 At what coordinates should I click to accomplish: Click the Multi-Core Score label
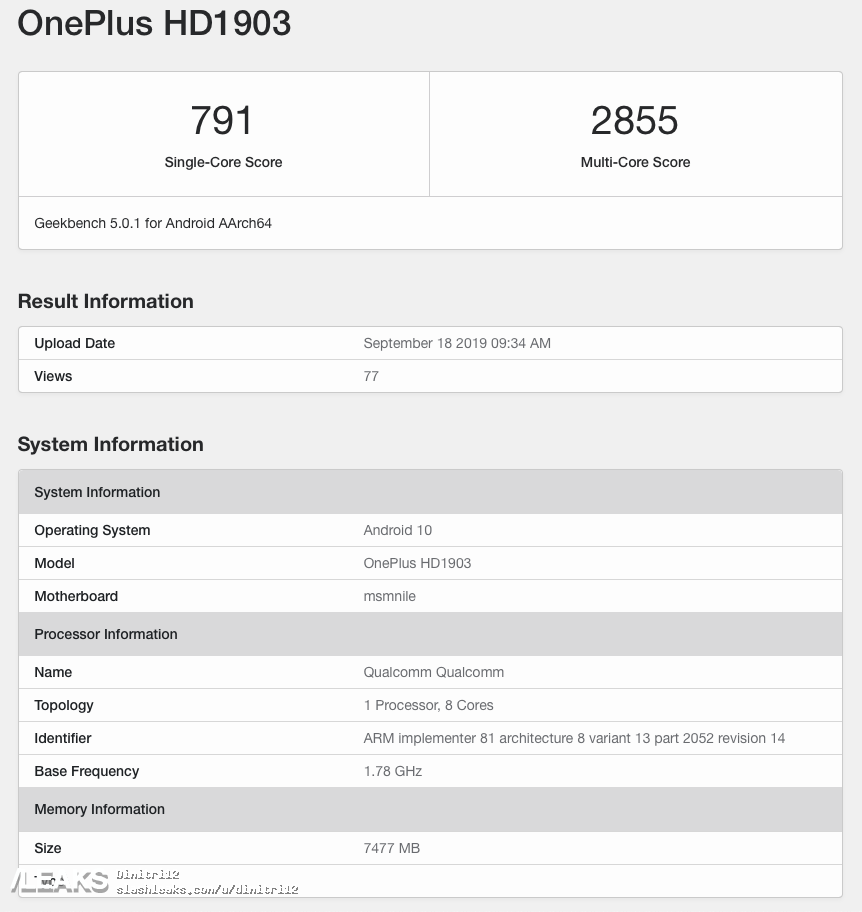[x=635, y=162]
